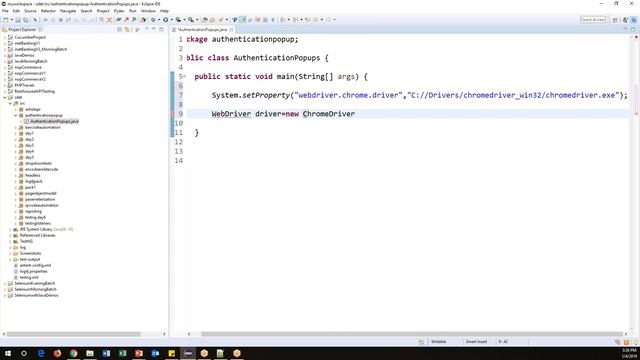
Task: Click the New file toolbar icon
Action: point(5,20)
